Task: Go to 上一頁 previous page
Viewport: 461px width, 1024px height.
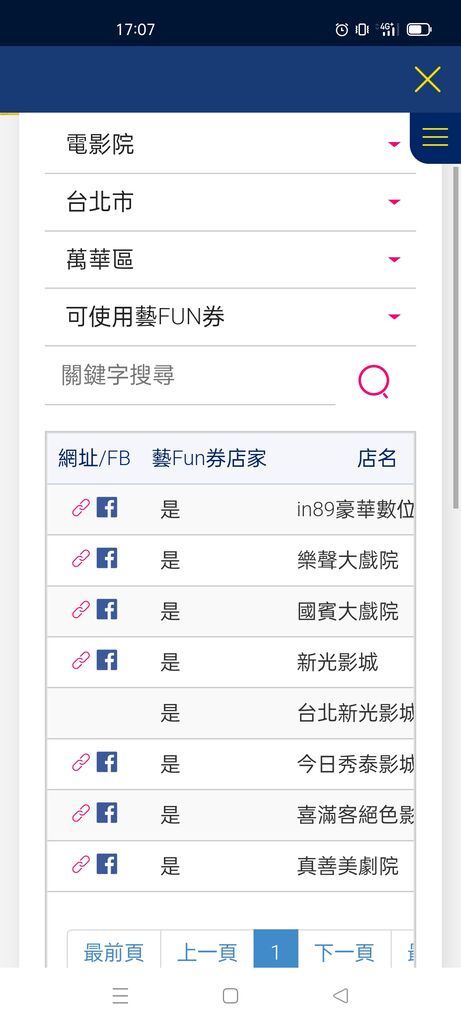Action: pyautogui.click(x=207, y=952)
